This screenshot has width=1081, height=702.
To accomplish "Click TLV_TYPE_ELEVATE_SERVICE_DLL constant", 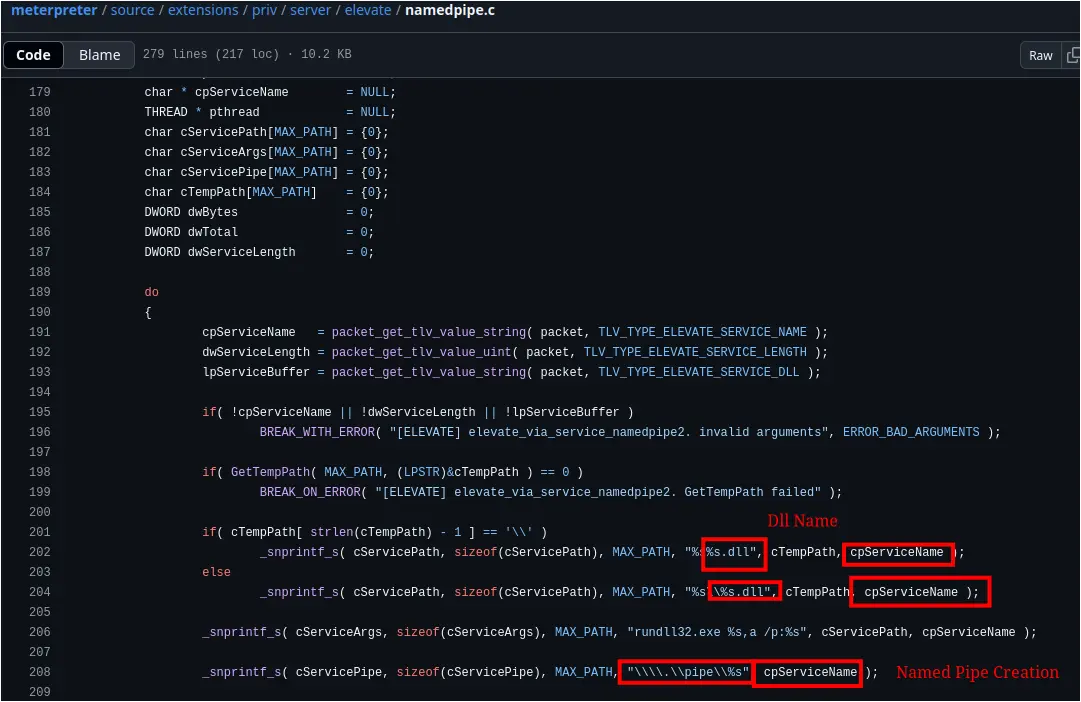I will coord(698,372).
